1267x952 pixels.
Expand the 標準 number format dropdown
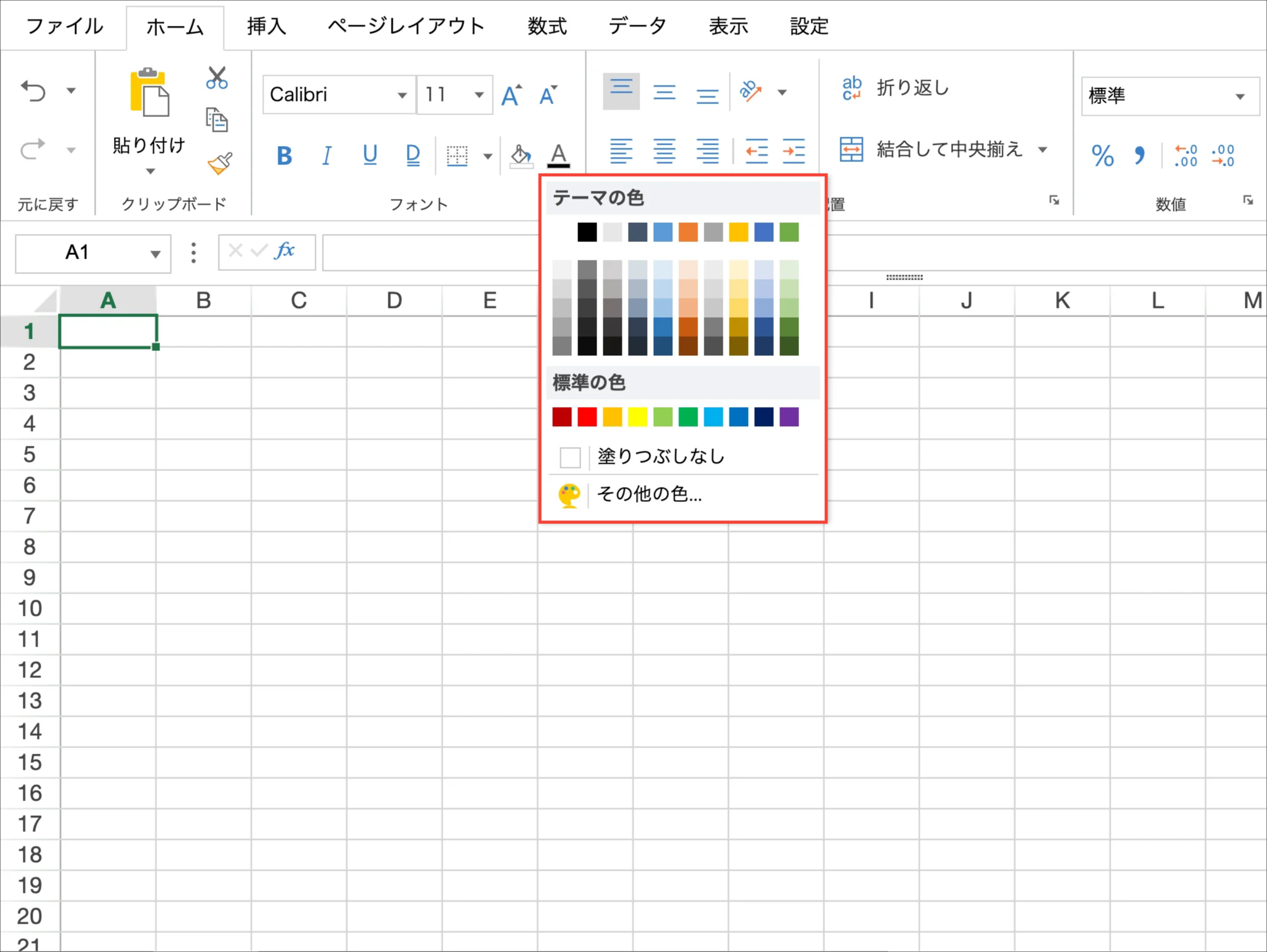pos(1240,96)
